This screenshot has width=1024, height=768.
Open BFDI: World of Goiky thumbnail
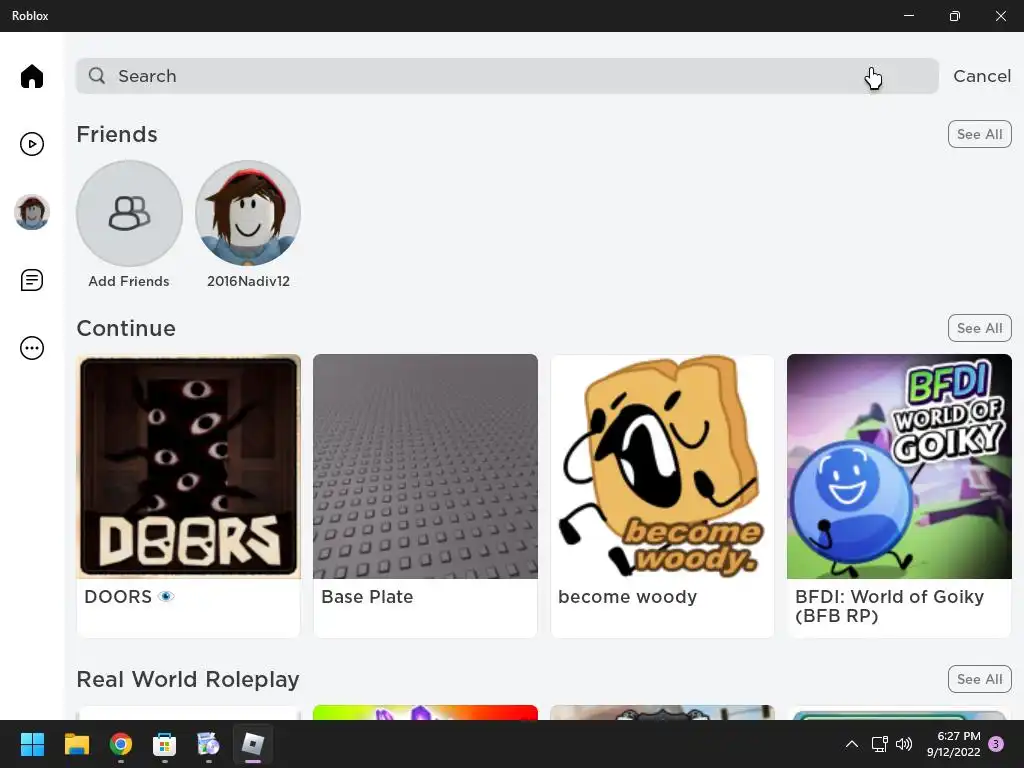[x=899, y=466]
